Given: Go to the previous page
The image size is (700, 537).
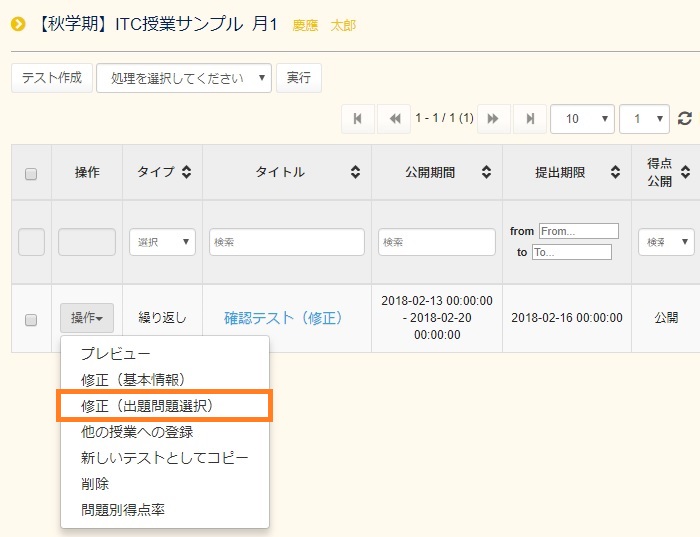Looking at the screenshot, I should (394, 119).
